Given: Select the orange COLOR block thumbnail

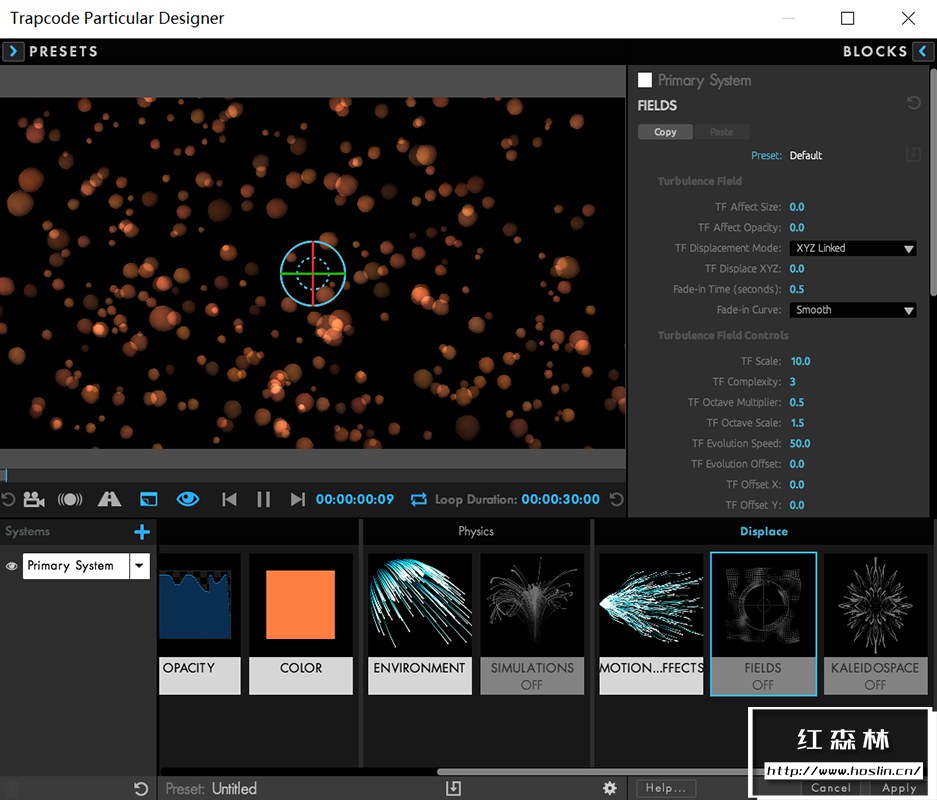Looking at the screenshot, I should point(300,603).
